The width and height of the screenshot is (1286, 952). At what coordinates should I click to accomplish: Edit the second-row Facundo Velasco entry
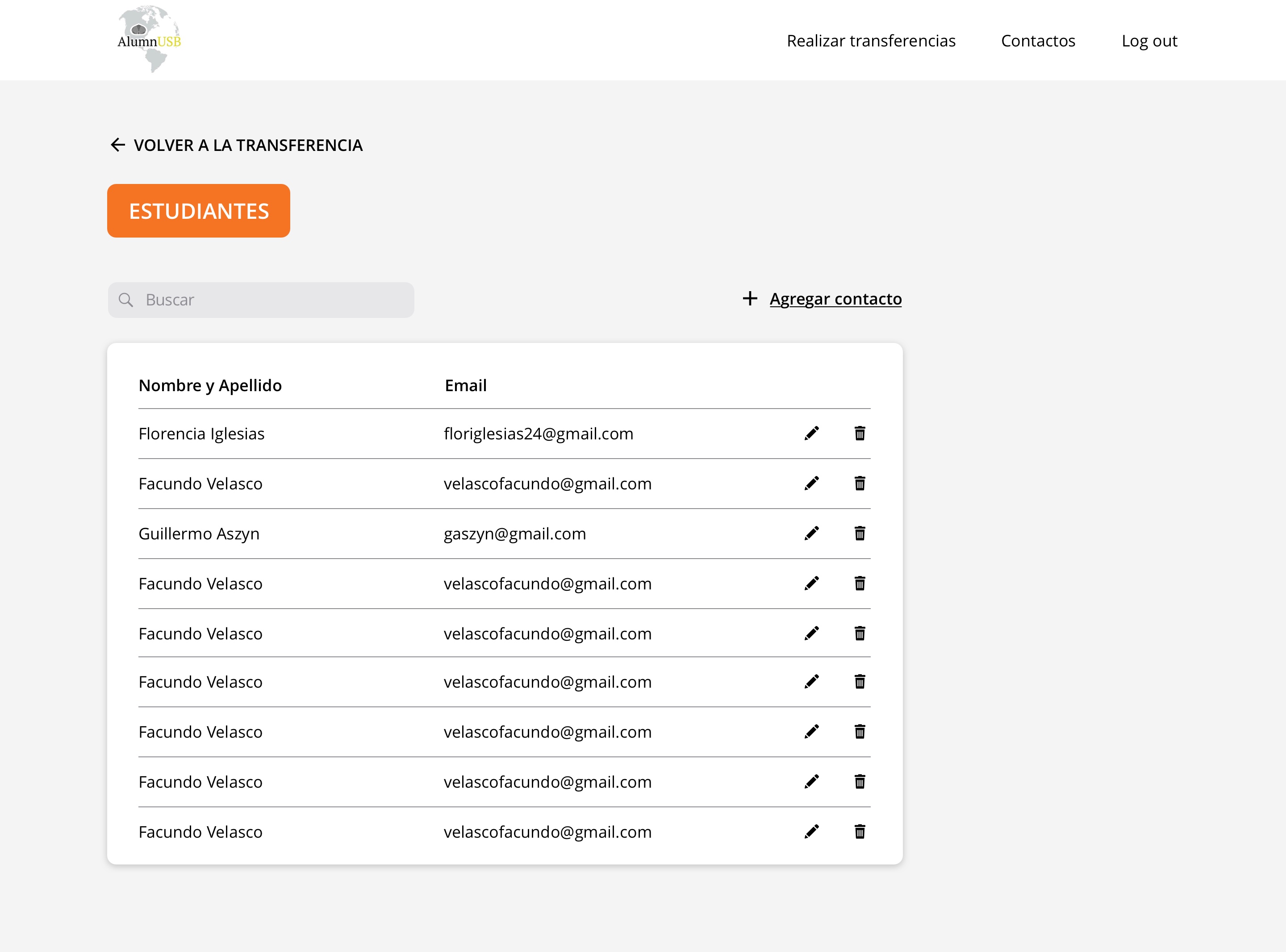click(811, 484)
